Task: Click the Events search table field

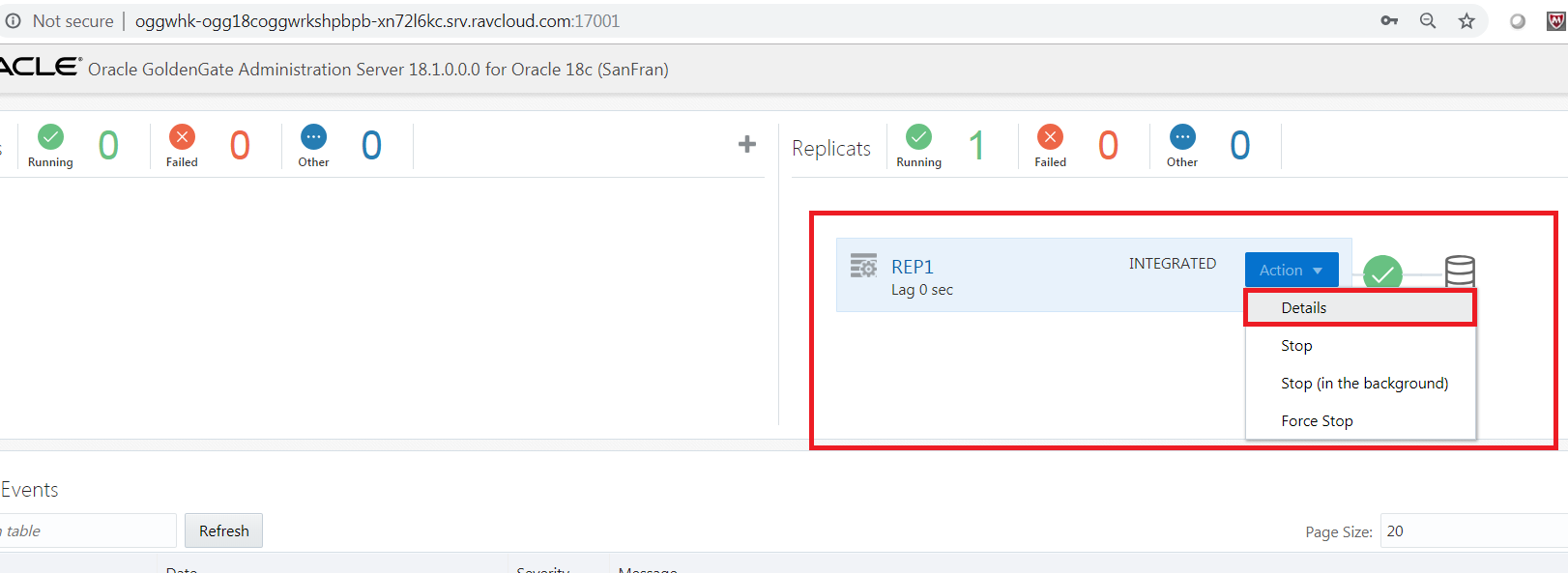Action: click(88, 530)
